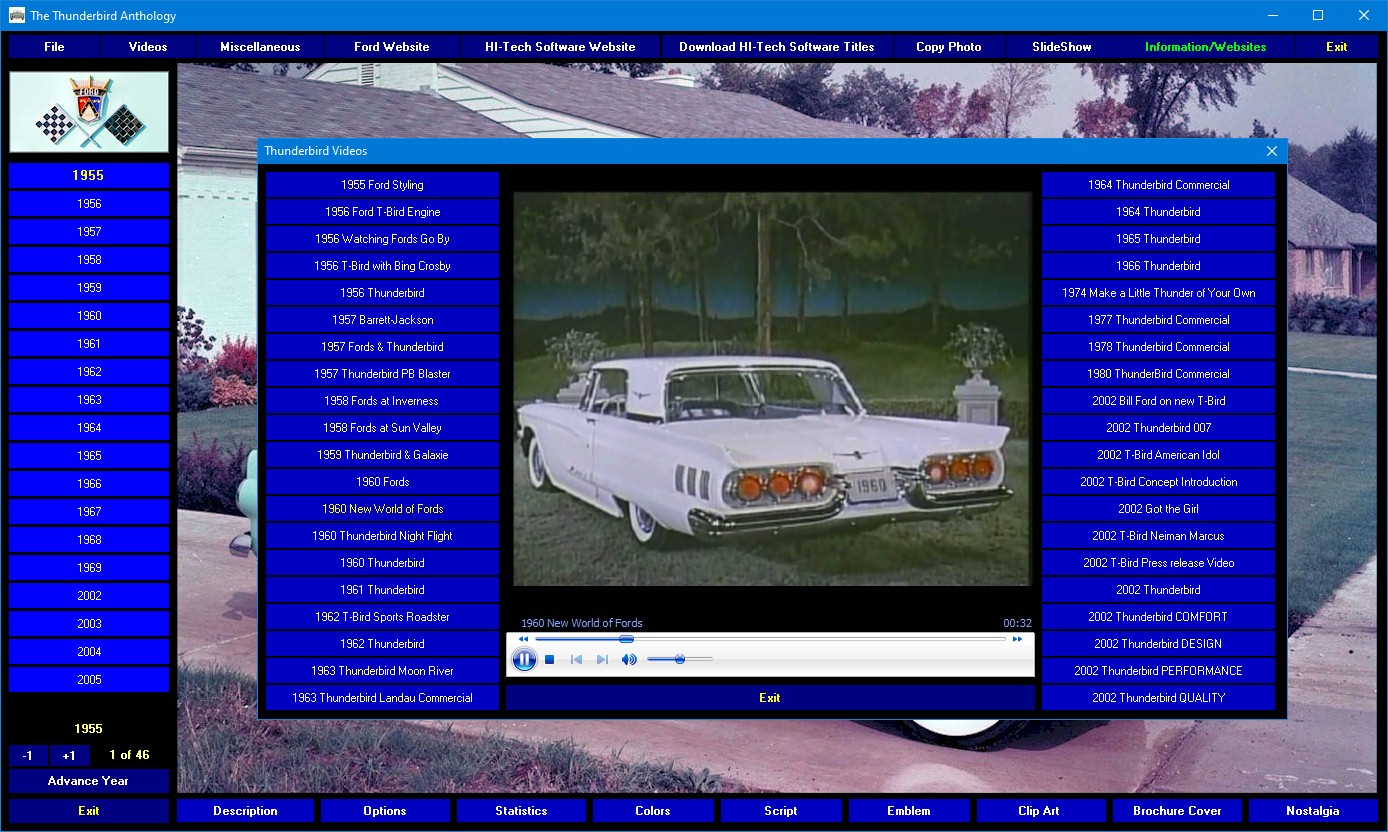1388x832 pixels.
Task: Click Exit in the top menu bar
Action: 1337,47
